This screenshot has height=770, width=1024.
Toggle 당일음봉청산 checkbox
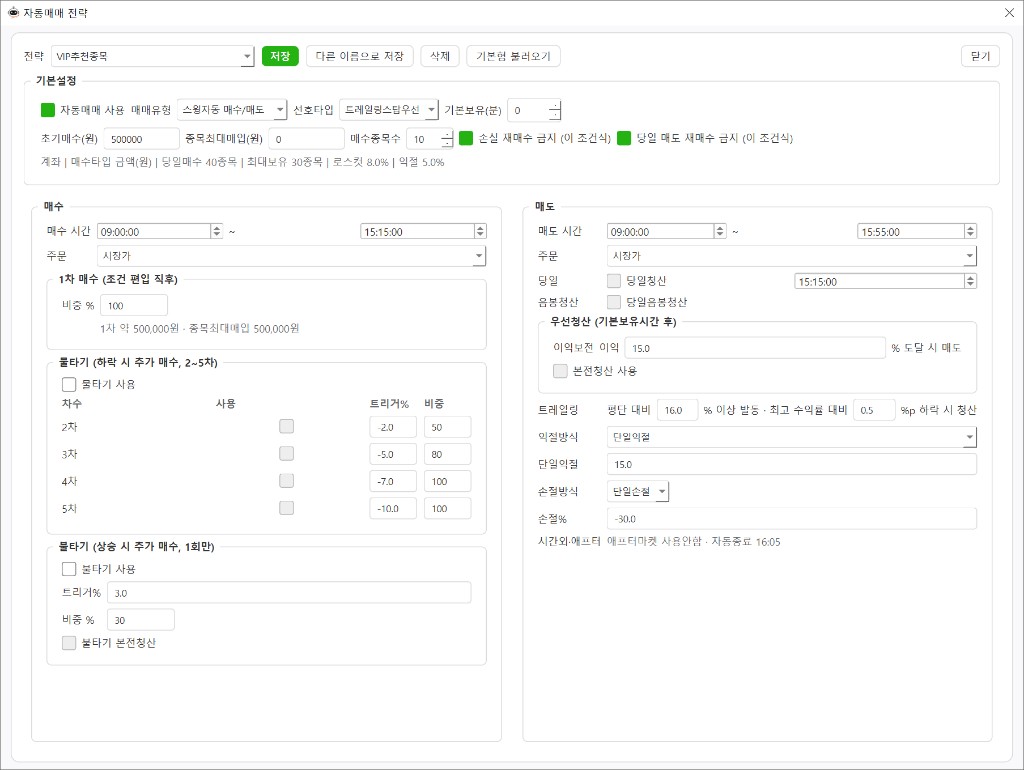coord(614,302)
